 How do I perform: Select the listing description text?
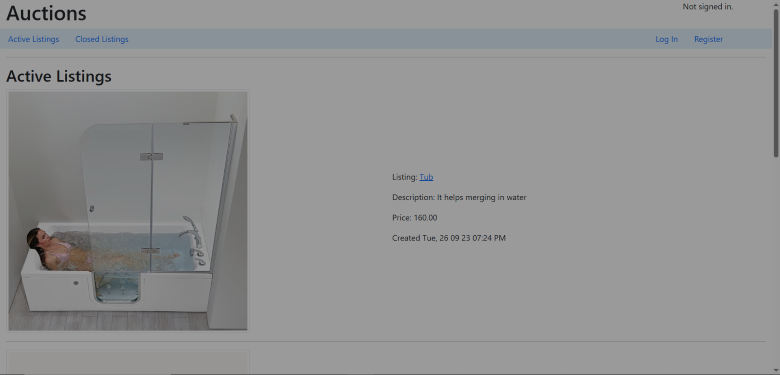pos(459,197)
